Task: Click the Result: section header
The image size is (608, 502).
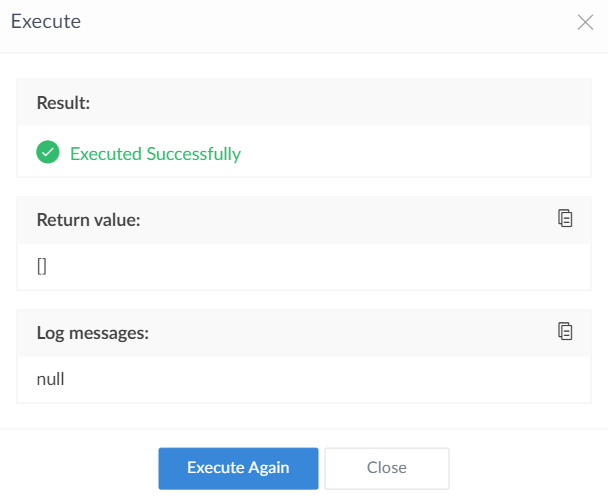Action: click(65, 103)
